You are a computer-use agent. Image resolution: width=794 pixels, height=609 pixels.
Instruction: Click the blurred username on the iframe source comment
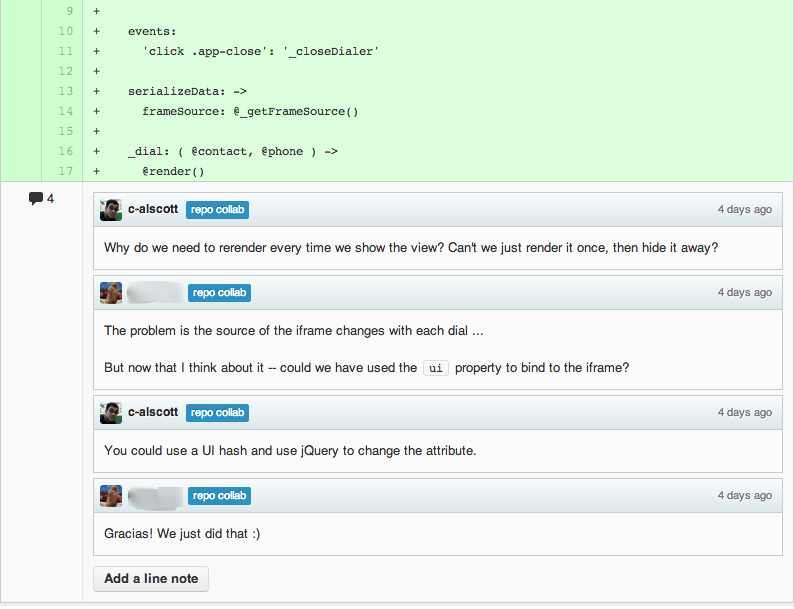(x=155, y=293)
